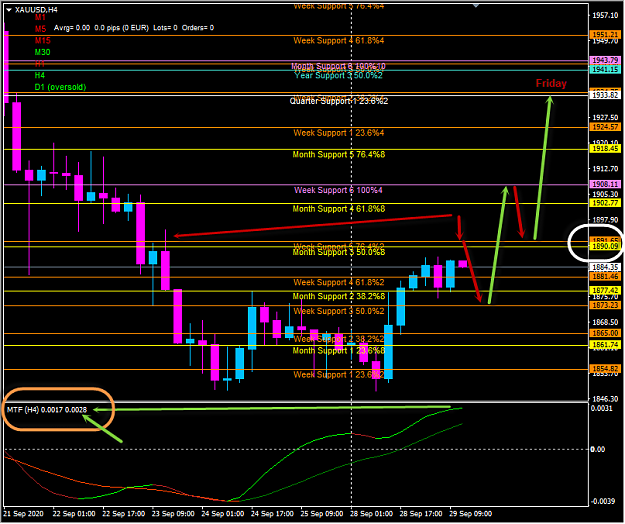Click the pink 1943.79 price tag
Viewport: 625px width, 524px height.
point(605,60)
